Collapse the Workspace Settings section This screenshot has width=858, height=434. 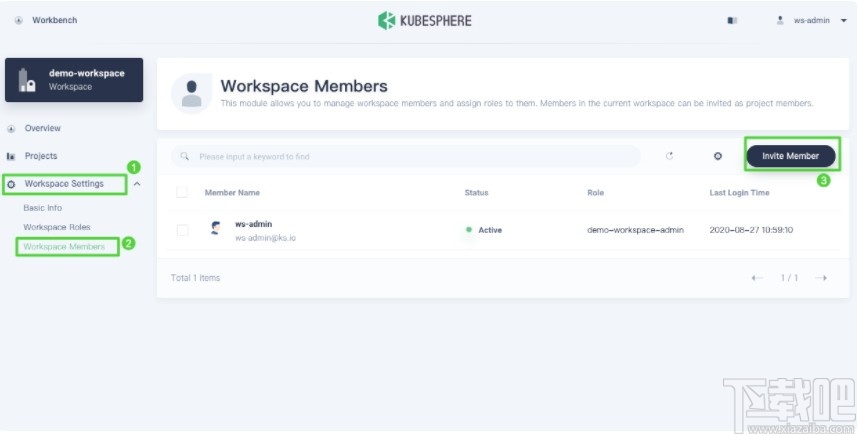click(x=137, y=184)
